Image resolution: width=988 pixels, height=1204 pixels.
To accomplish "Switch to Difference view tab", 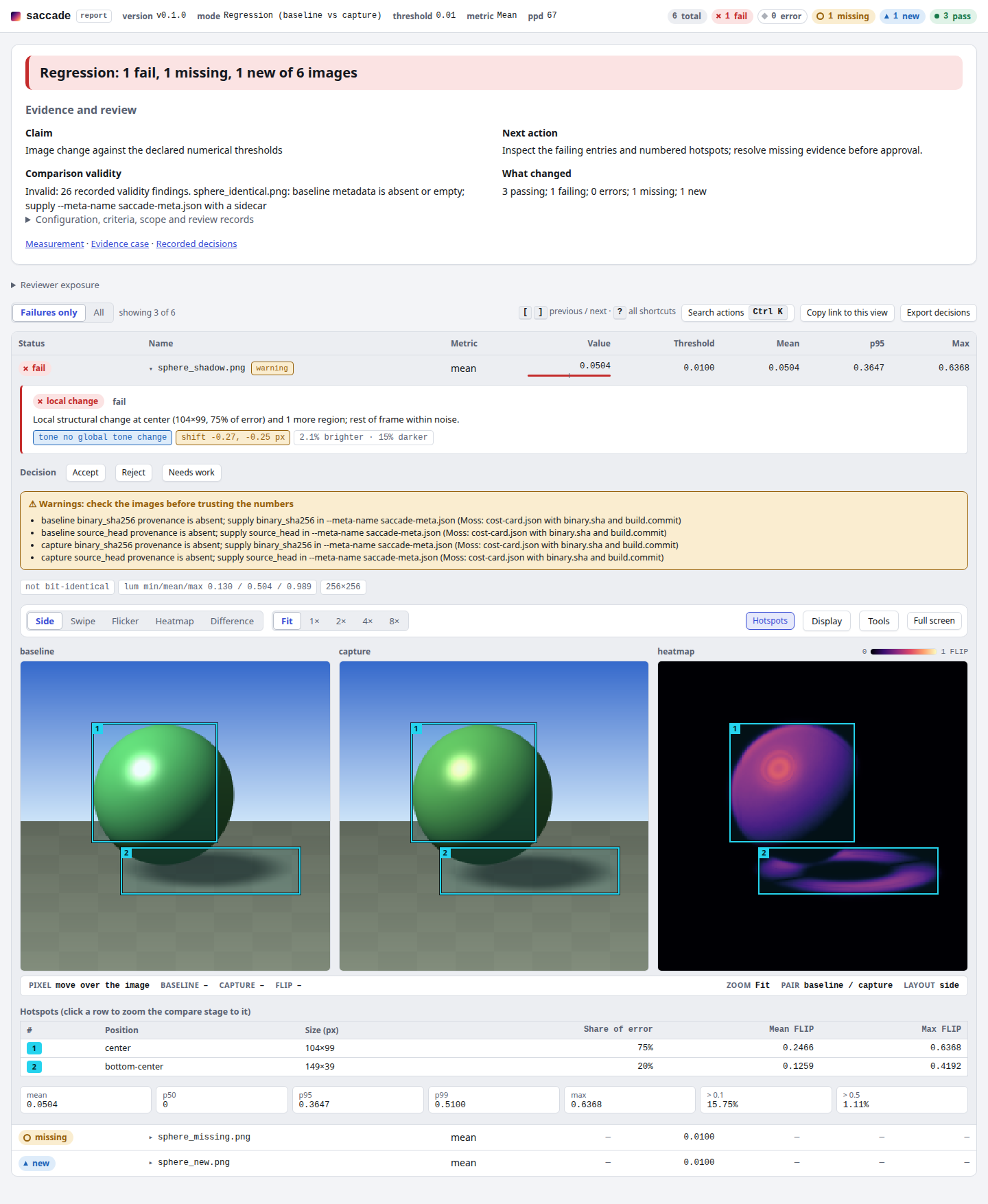I will click(232, 622).
